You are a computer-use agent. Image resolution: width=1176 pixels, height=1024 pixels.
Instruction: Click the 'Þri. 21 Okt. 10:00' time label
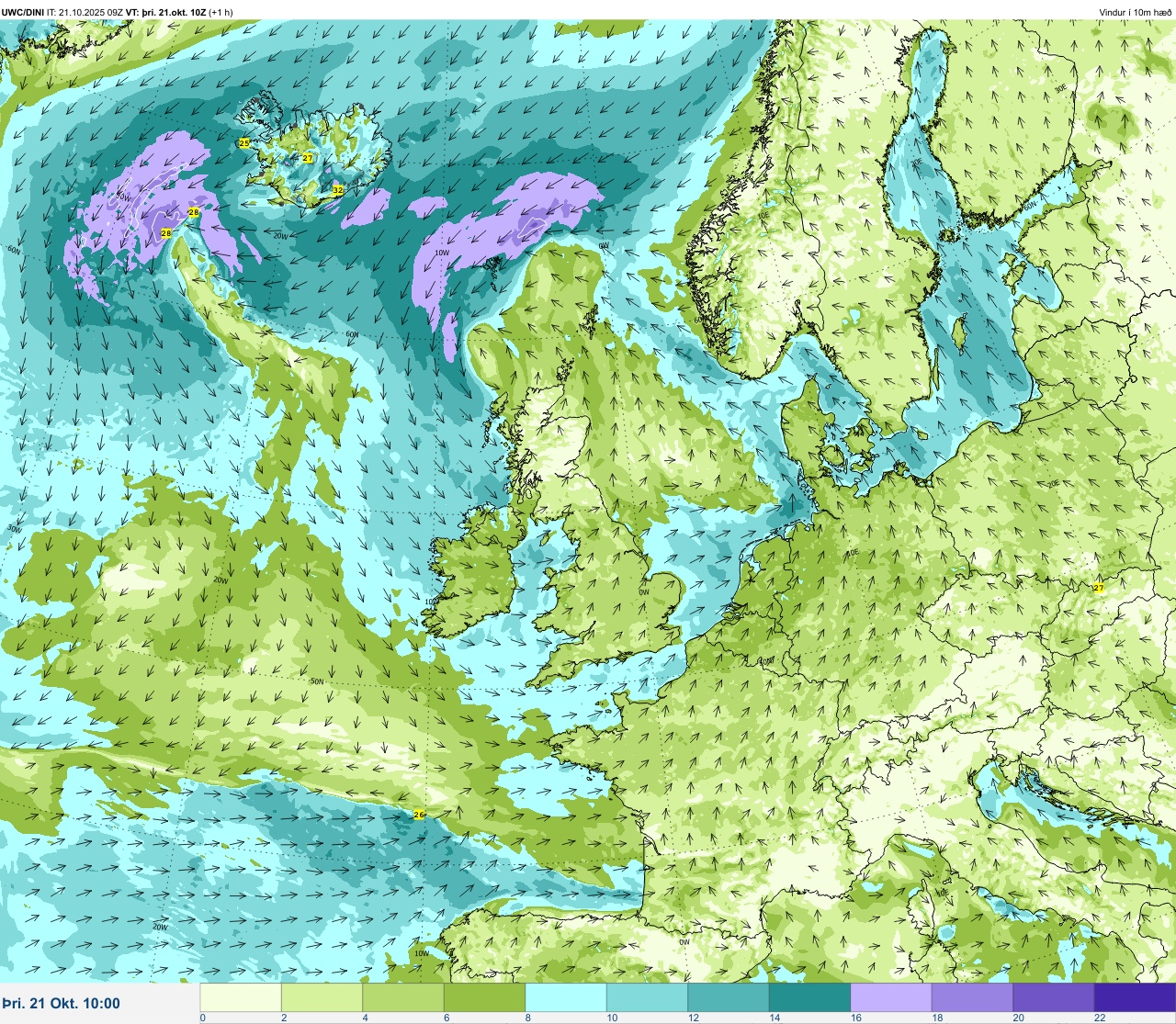(x=61, y=1003)
